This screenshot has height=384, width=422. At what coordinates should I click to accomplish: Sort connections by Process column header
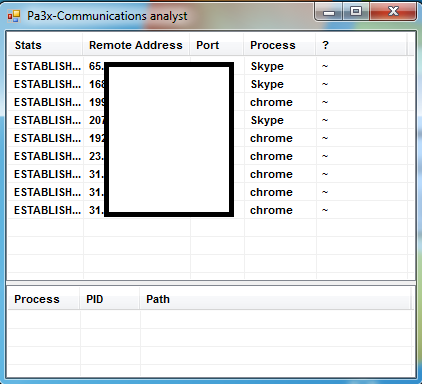click(280, 45)
